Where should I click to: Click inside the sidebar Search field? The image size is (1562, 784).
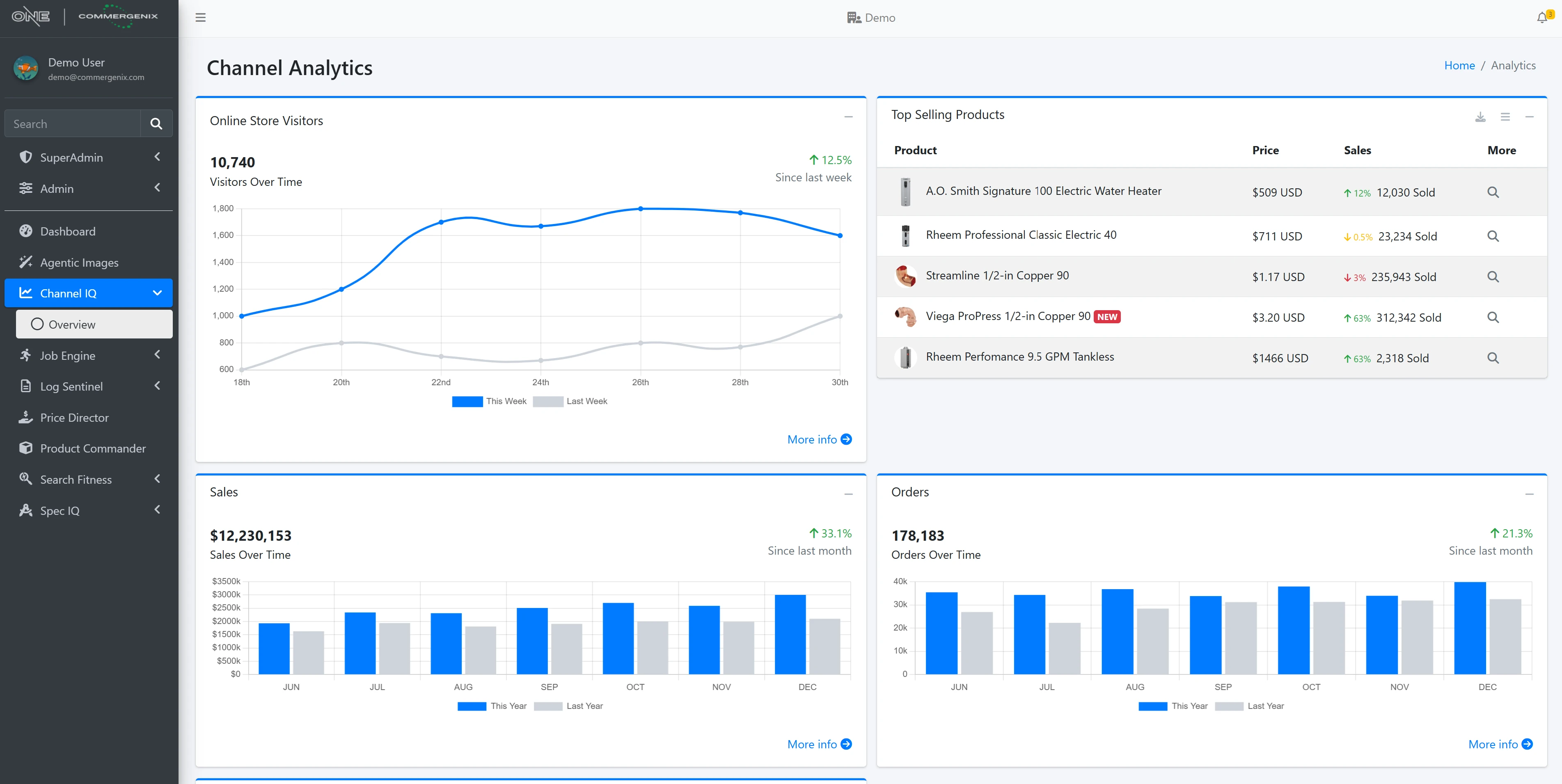pos(72,124)
